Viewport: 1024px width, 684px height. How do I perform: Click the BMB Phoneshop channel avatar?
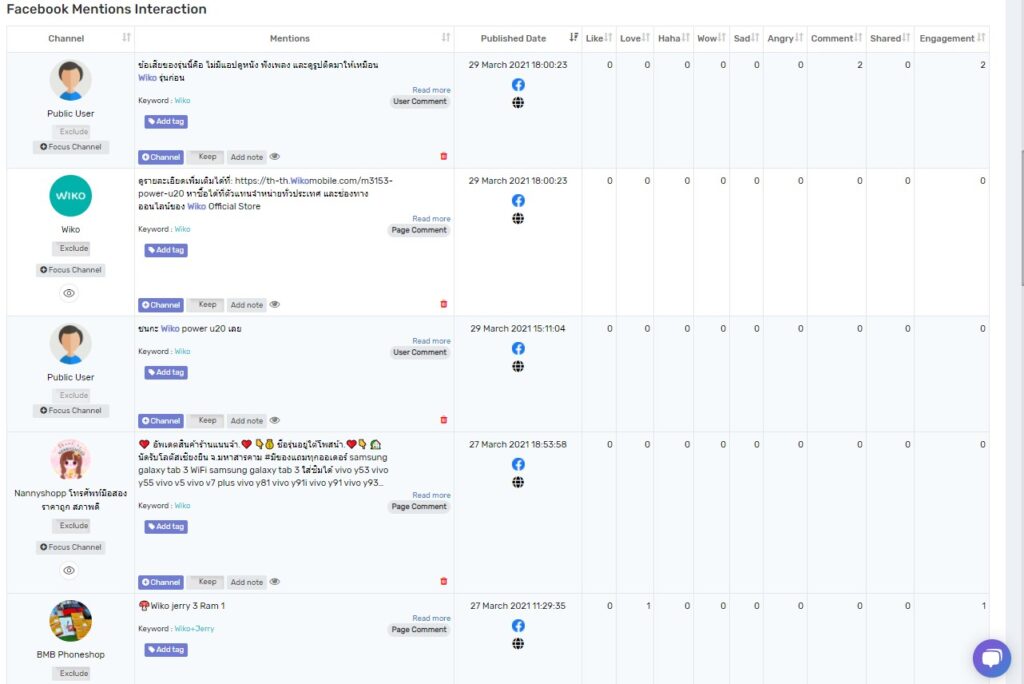(71, 621)
